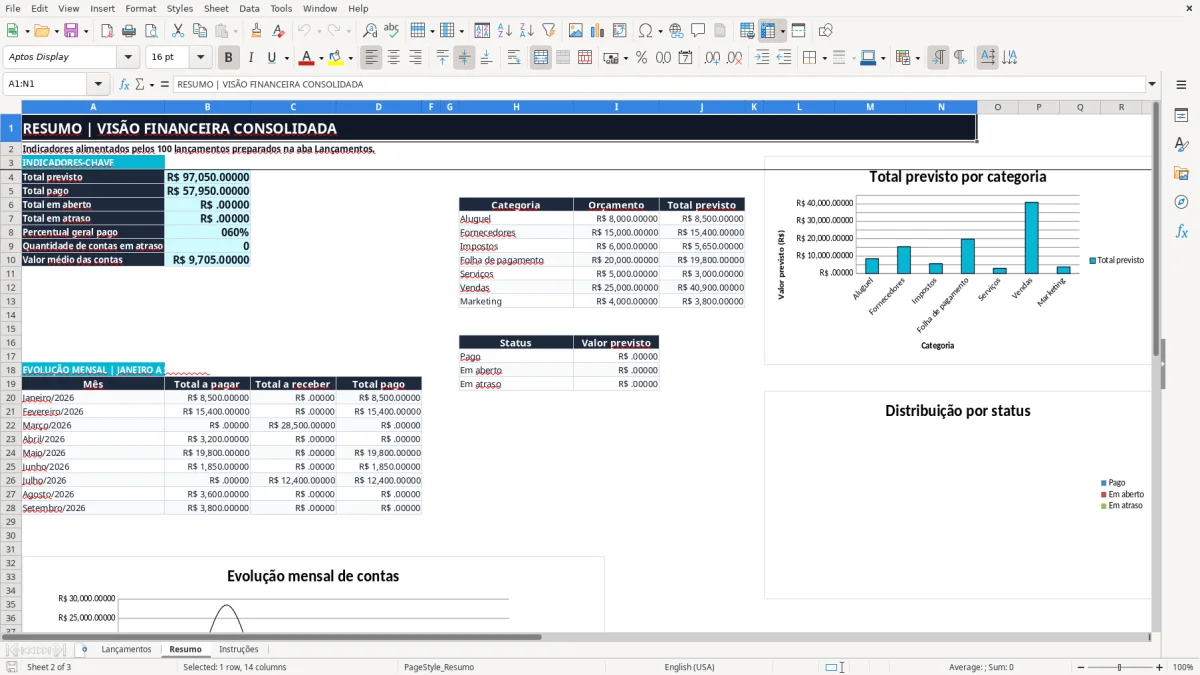Open Function Wizard fx icon

point(125,85)
